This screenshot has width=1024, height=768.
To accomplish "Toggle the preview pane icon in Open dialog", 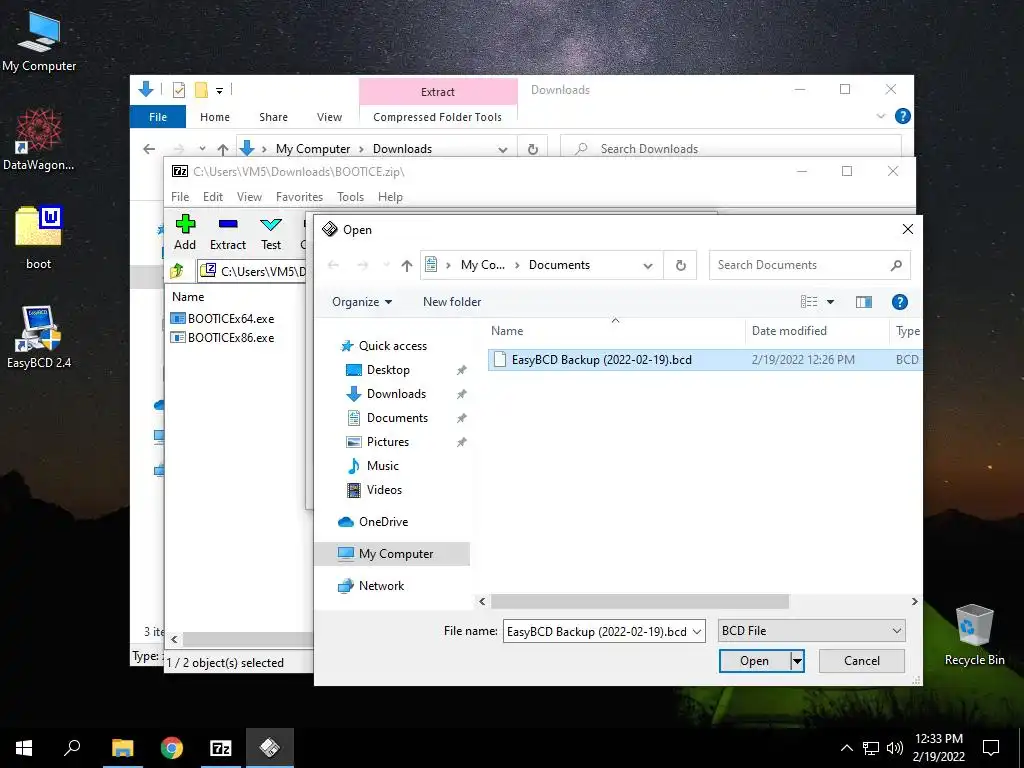I will [864, 302].
